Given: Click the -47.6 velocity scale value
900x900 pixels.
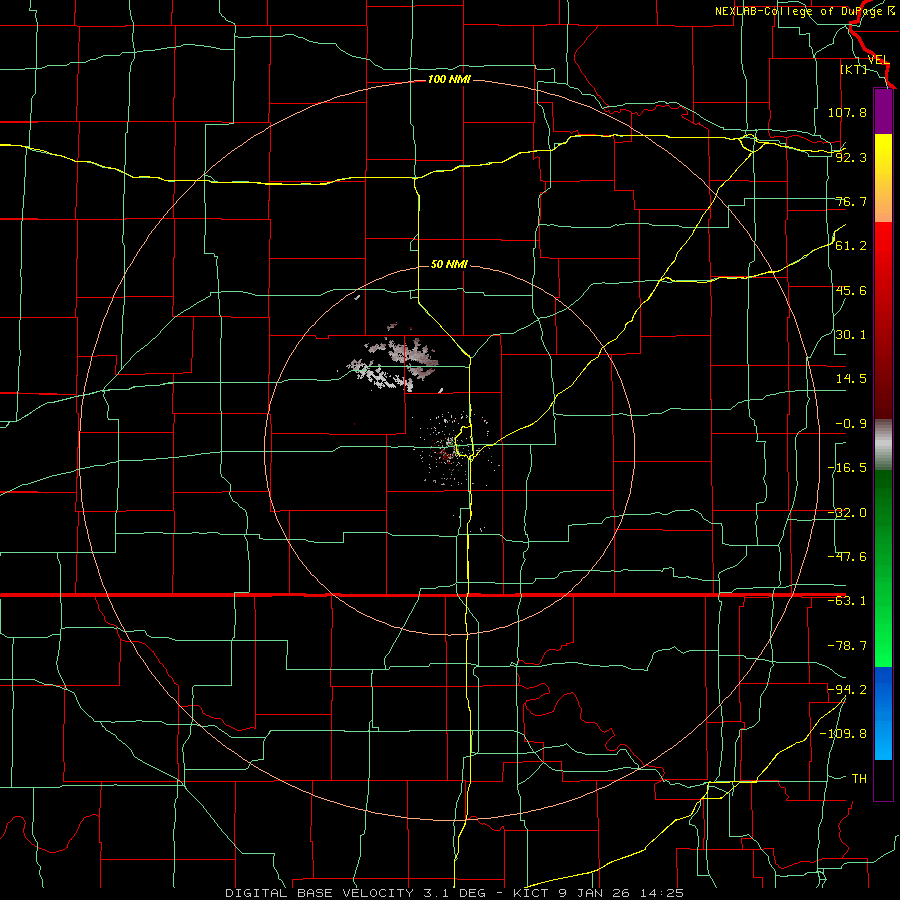Looking at the screenshot, I should click(x=847, y=557).
